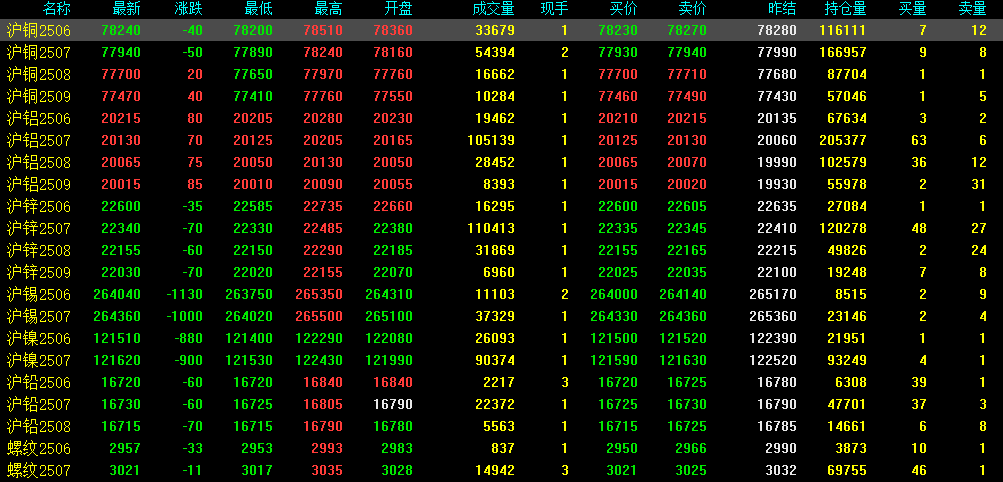The height and width of the screenshot is (482, 1003).
Task: Select the 沪锌2507 contract name
Action: pos(38,228)
